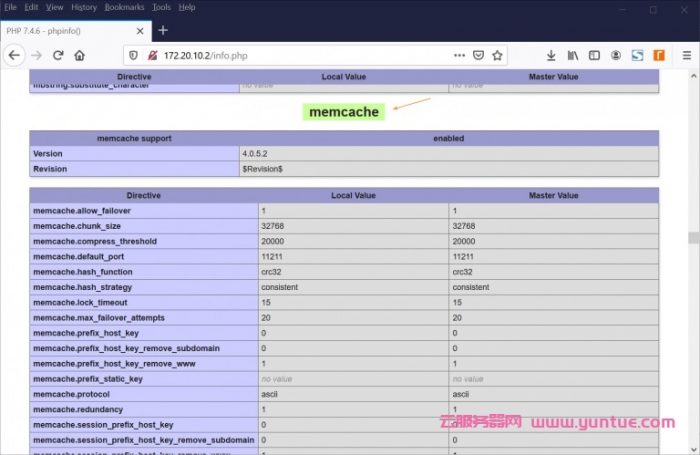The image size is (700, 455).
Task: Open the Tools menu in menu bar
Action: point(161,7)
